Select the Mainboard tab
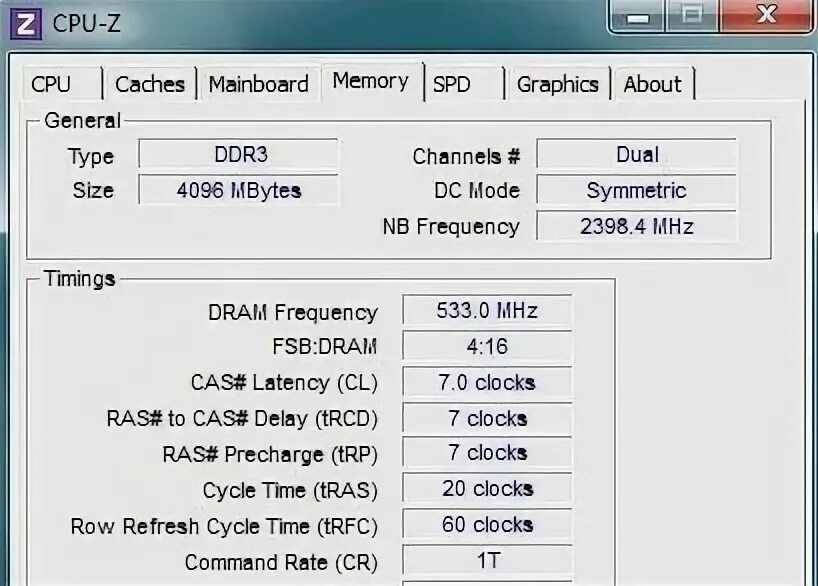 pyautogui.click(x=259, y=84)
